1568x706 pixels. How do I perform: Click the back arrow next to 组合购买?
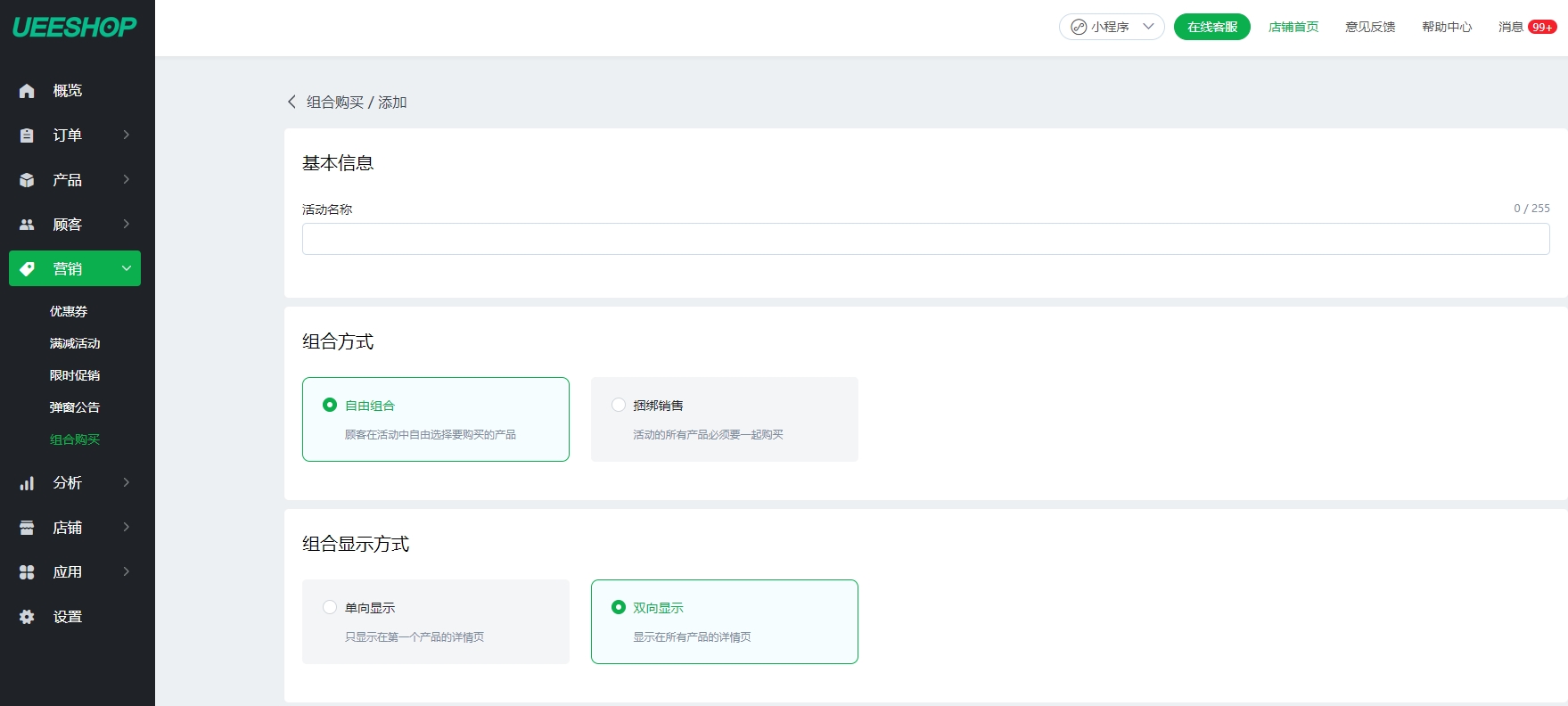[291, 102]
